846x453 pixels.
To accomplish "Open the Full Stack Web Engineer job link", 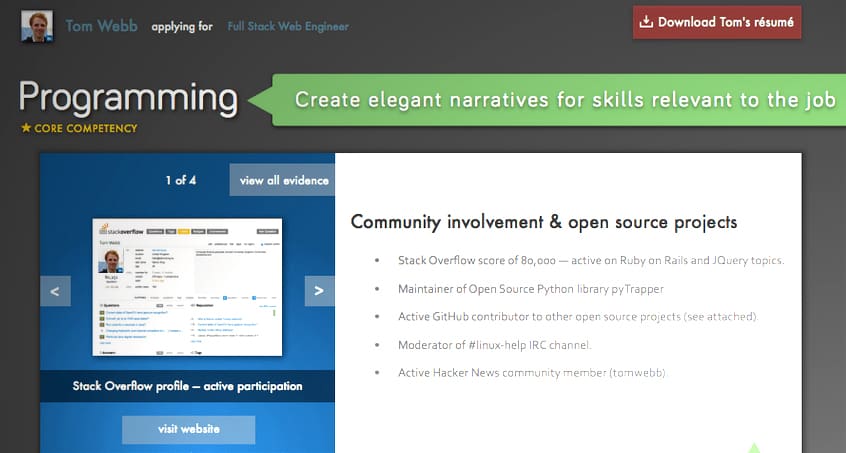I will pyautogui.click(x=288, y=26).
